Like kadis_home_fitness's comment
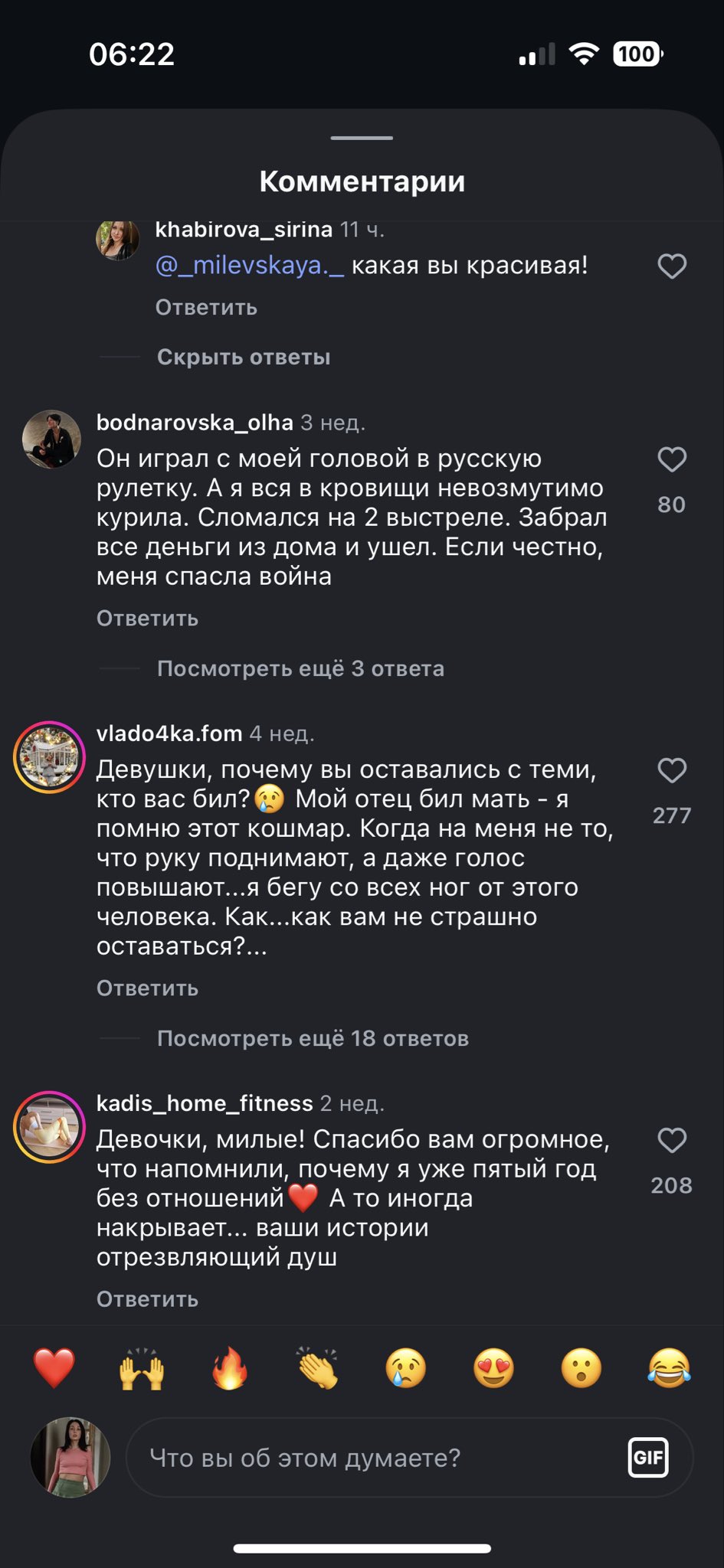Image resolution: width=724 pixels, height=1568 pixels. pos(672,1140)
